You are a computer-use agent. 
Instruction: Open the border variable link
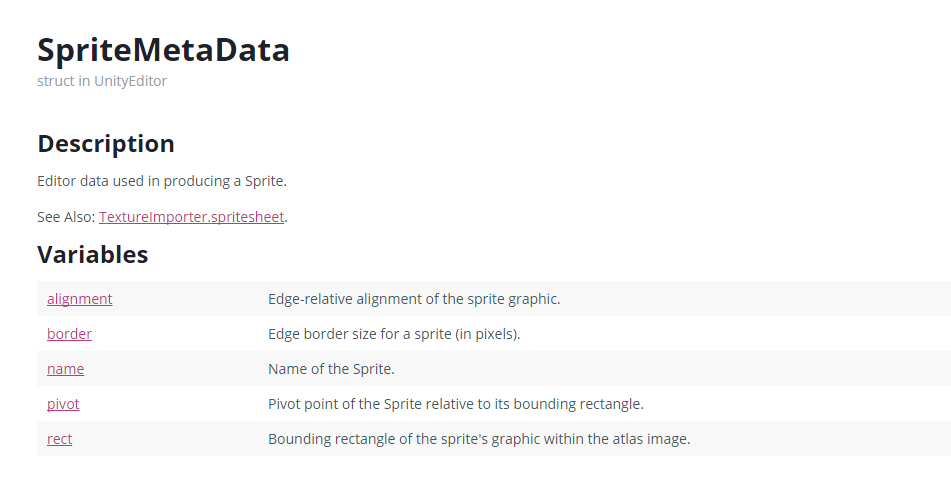[69, 334]
